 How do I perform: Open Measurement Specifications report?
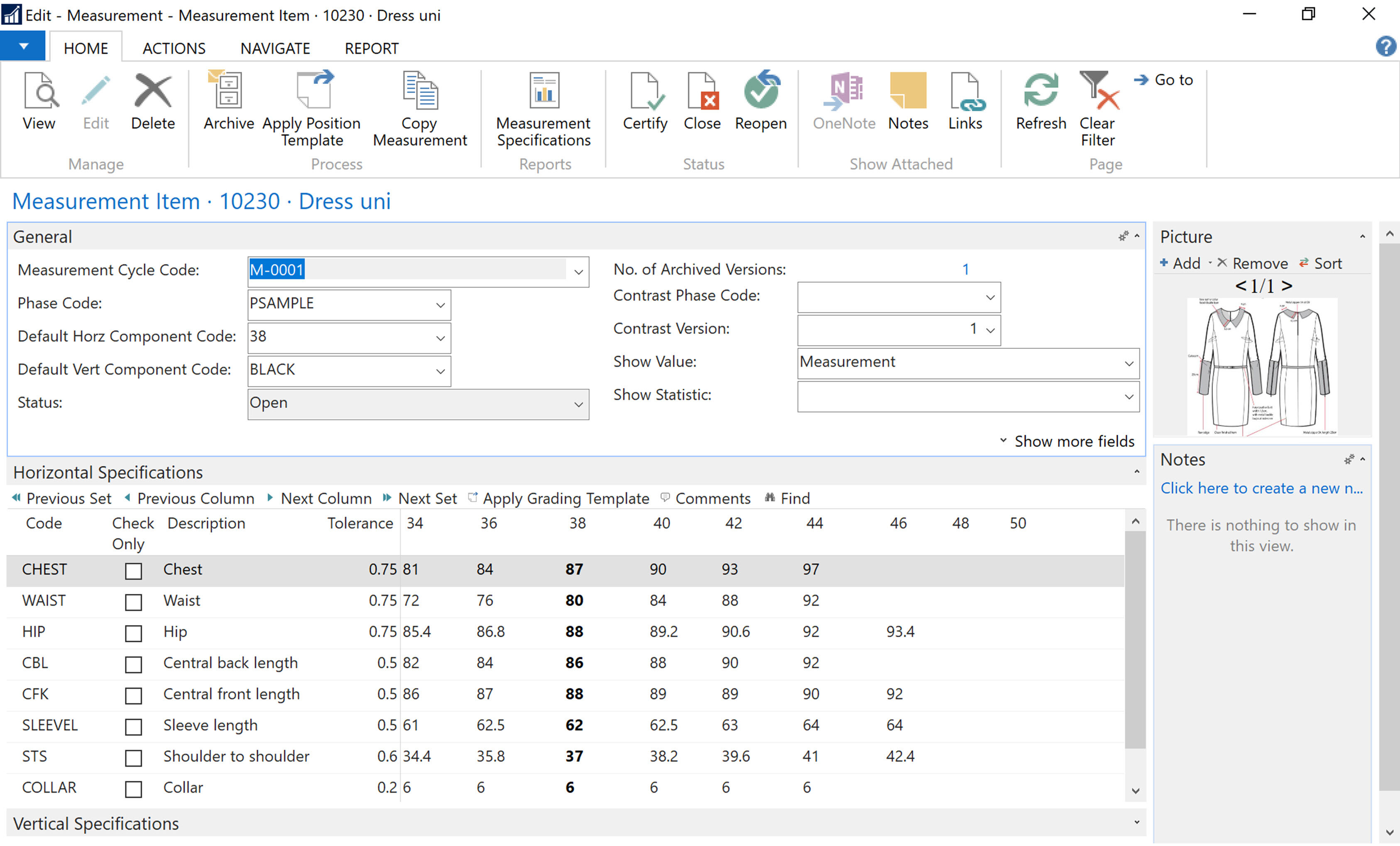pyautogui.click(x=544, y=91)
